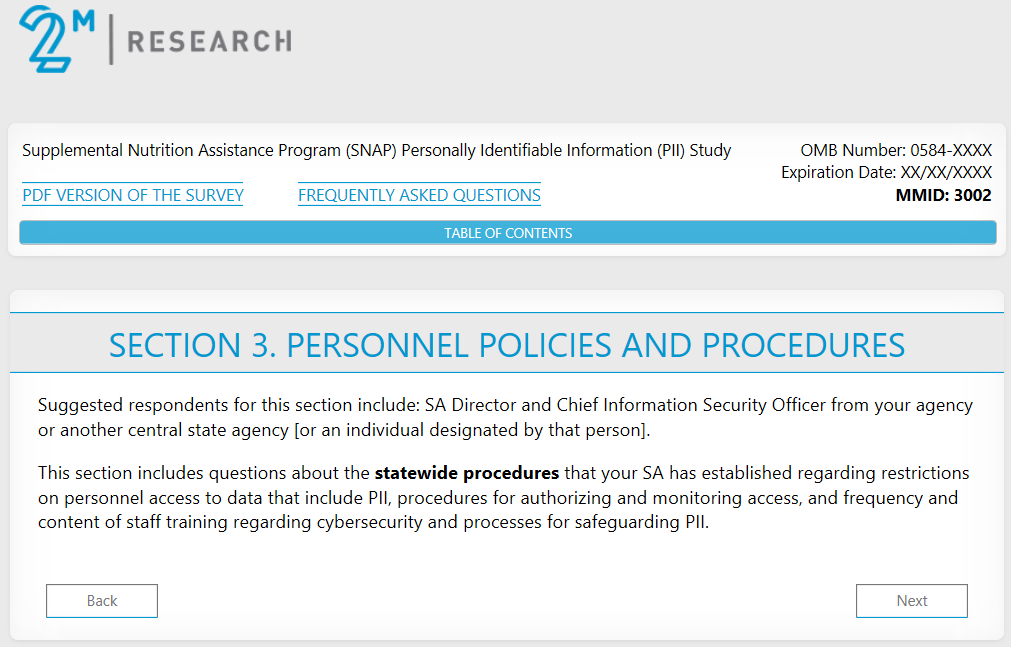Click the bold "statewide procedures" text
Image resolution: width=1011 pixels, height=647 pixels.
point(466,473)
